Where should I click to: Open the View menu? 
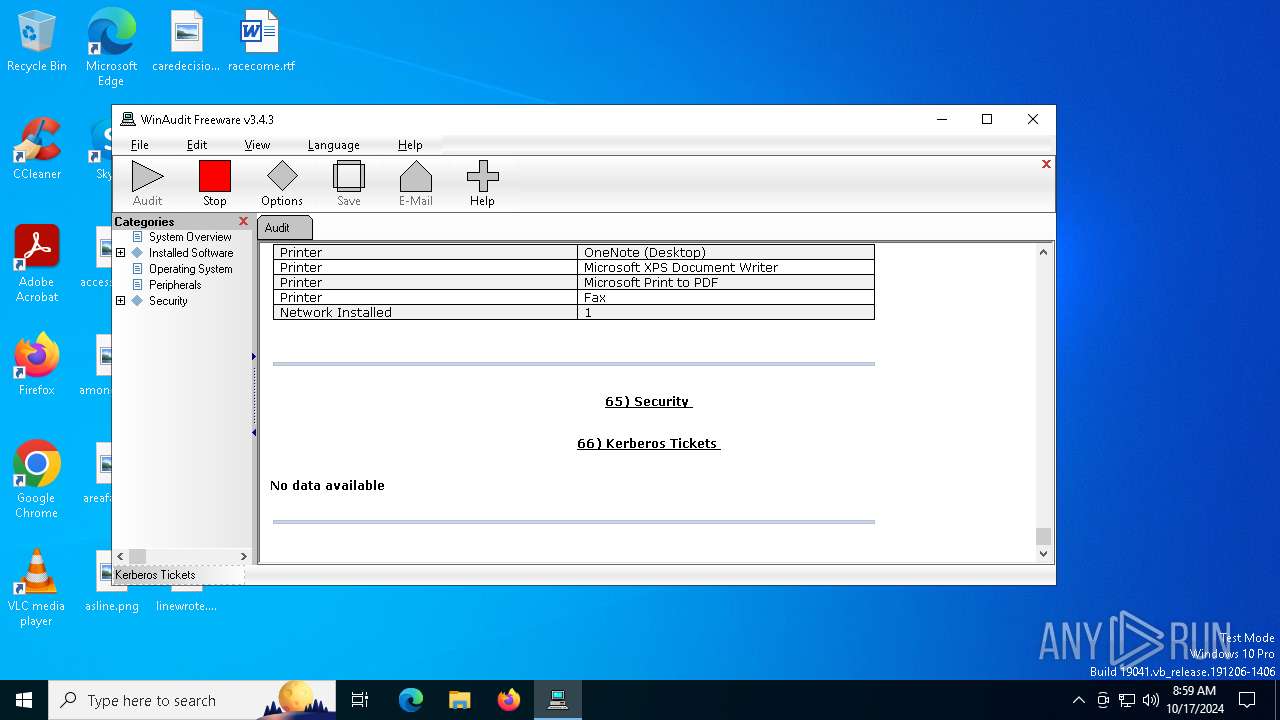point(257,145)
